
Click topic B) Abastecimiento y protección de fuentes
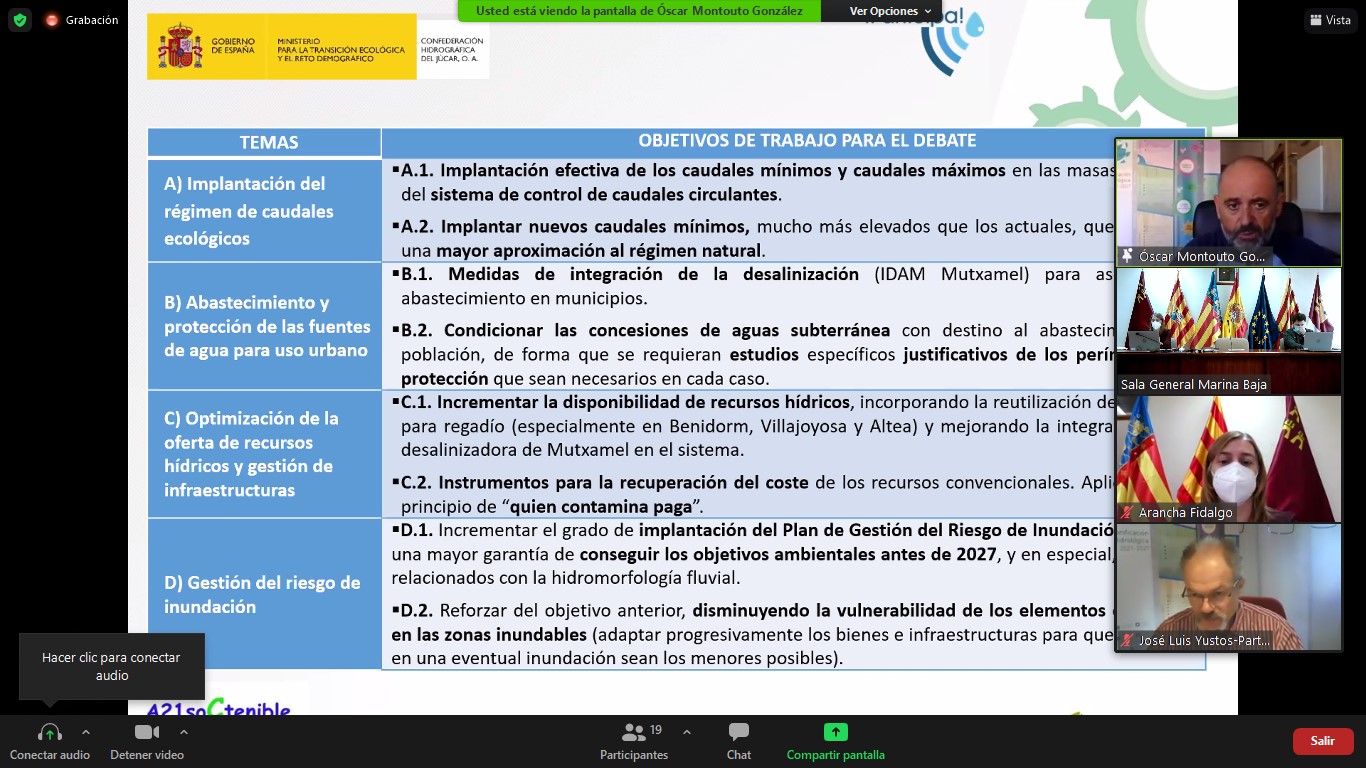point(265,327)
